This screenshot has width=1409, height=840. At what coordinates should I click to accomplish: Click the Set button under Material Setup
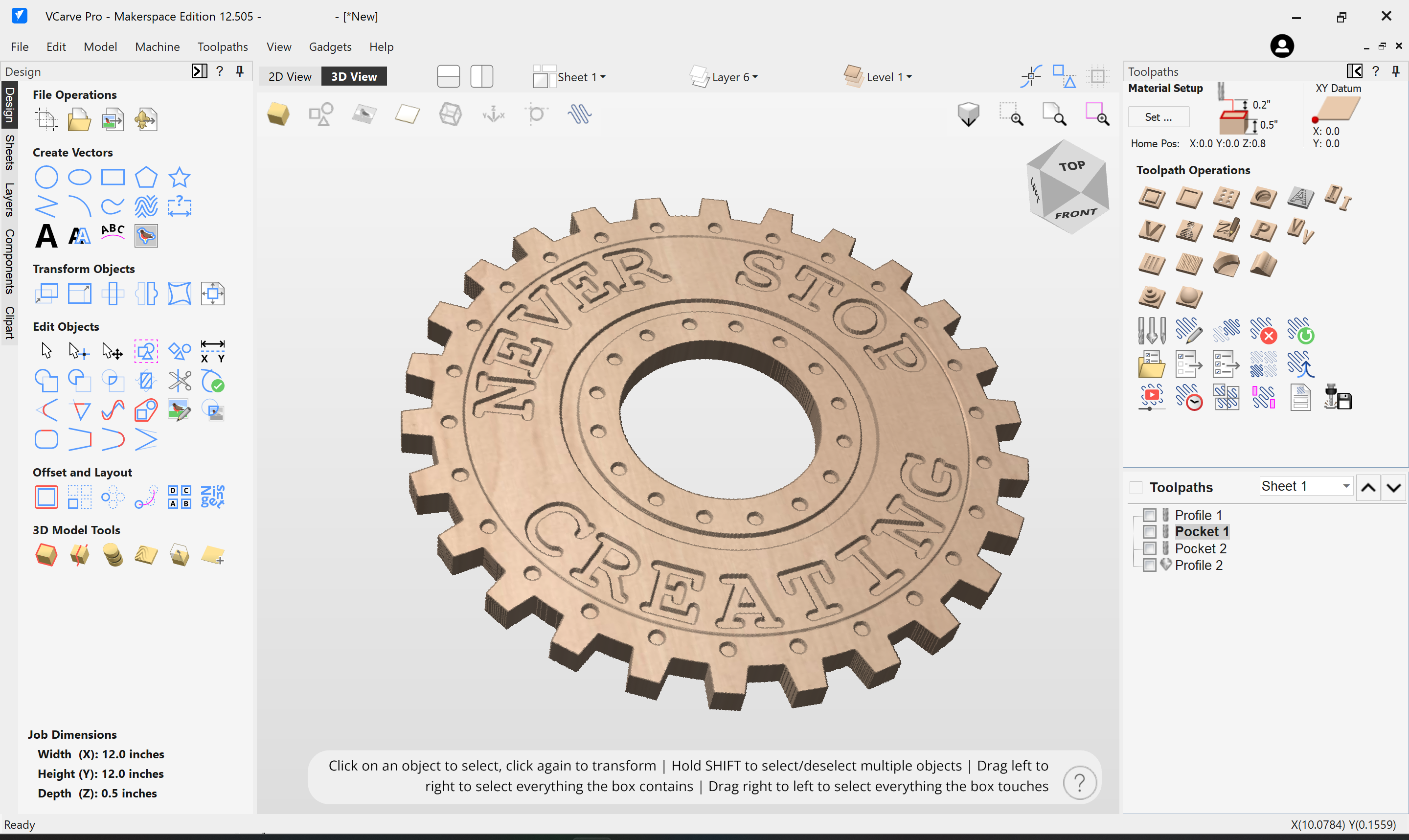click(1158, 116)
